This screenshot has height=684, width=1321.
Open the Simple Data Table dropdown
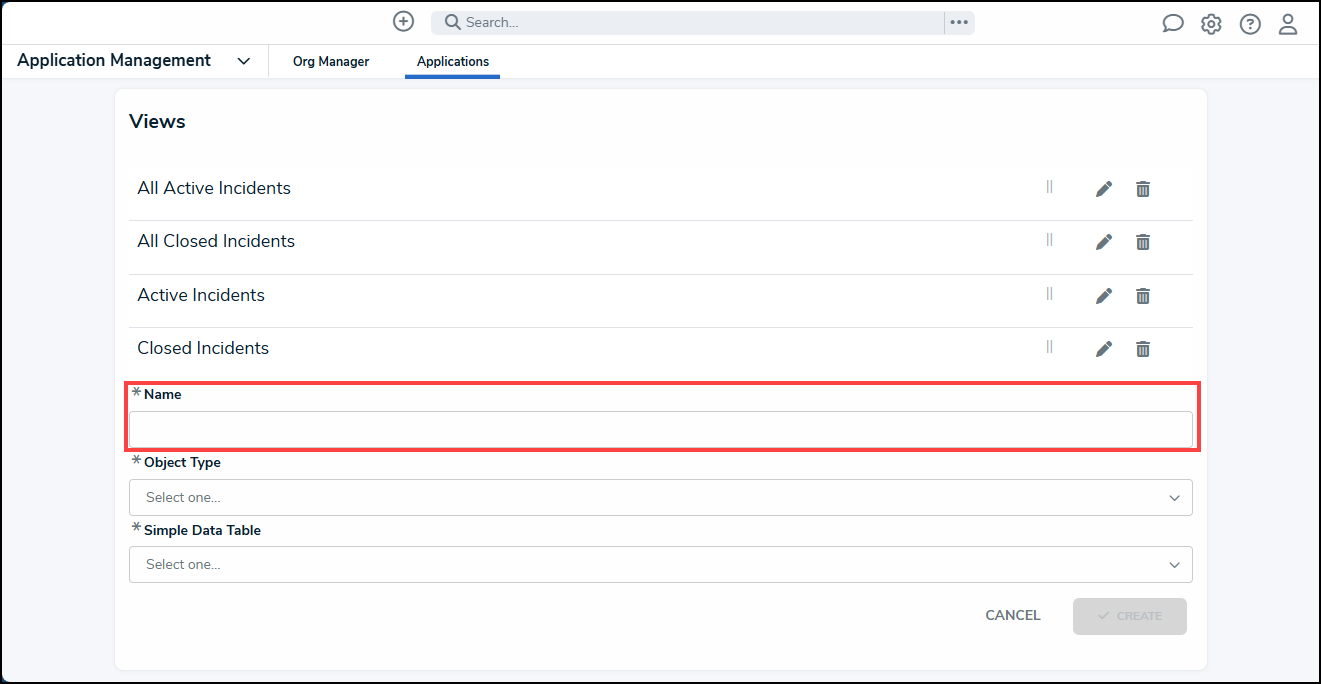pos(660,564)
